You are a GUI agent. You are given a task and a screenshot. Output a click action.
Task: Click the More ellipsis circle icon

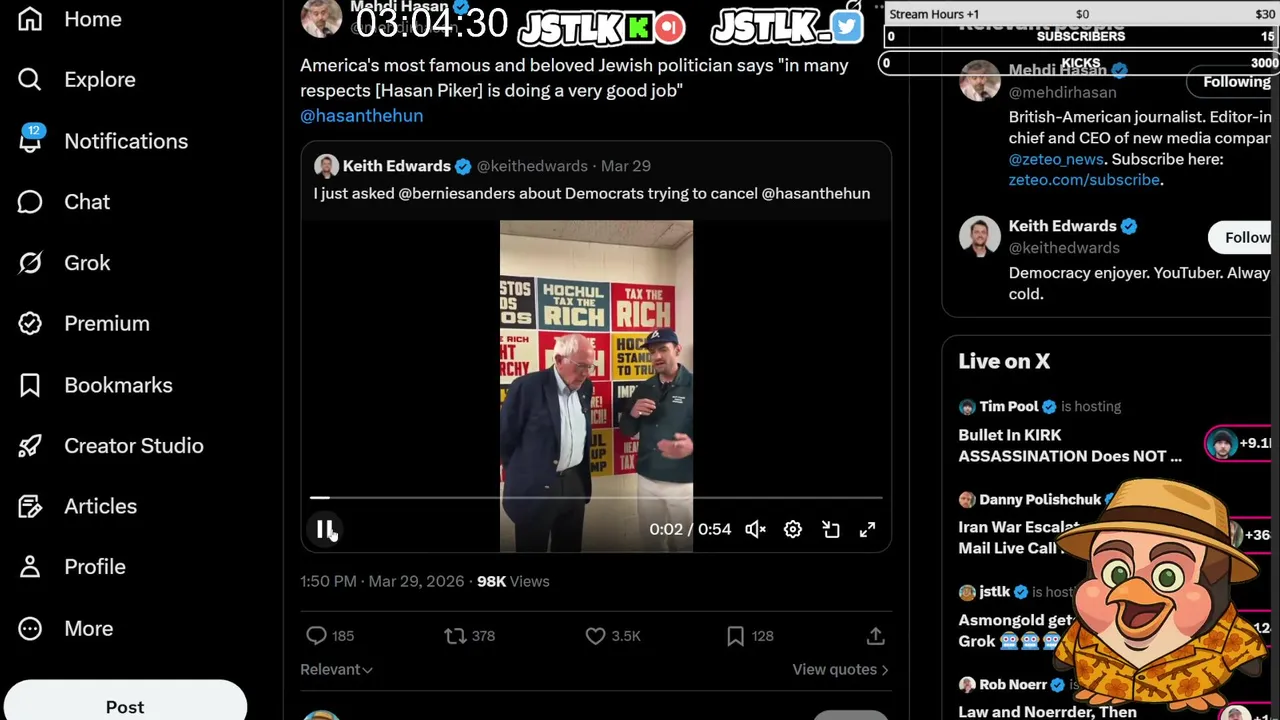click(30, 629)
